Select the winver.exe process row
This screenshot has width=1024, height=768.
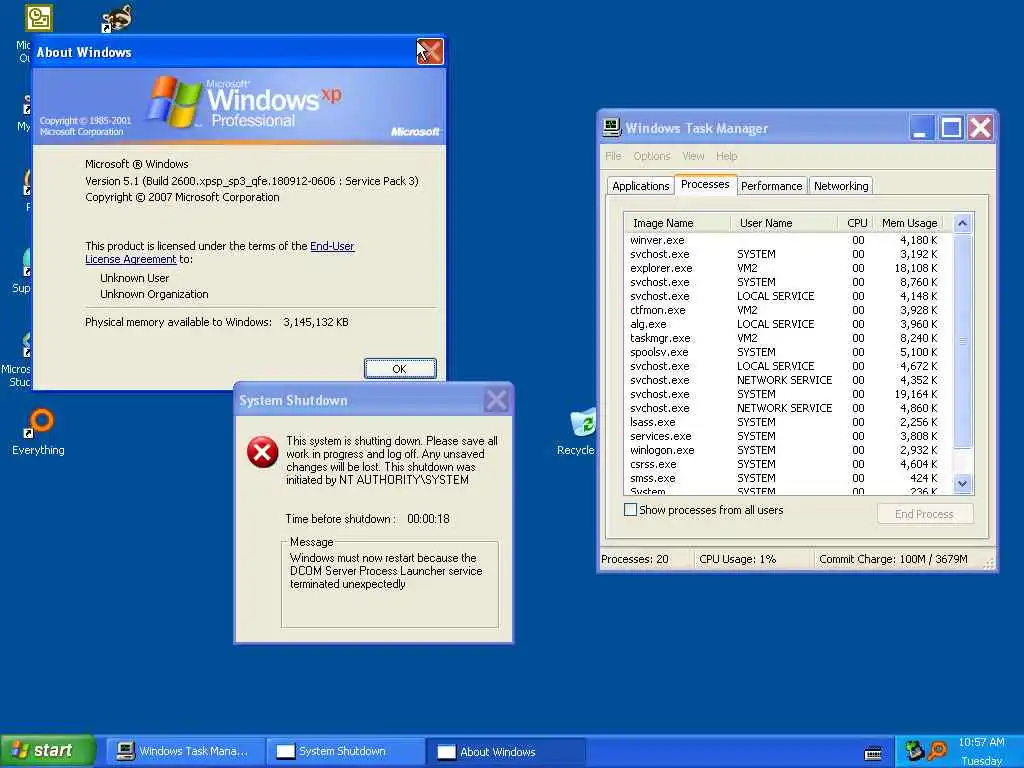click(788, 240)
